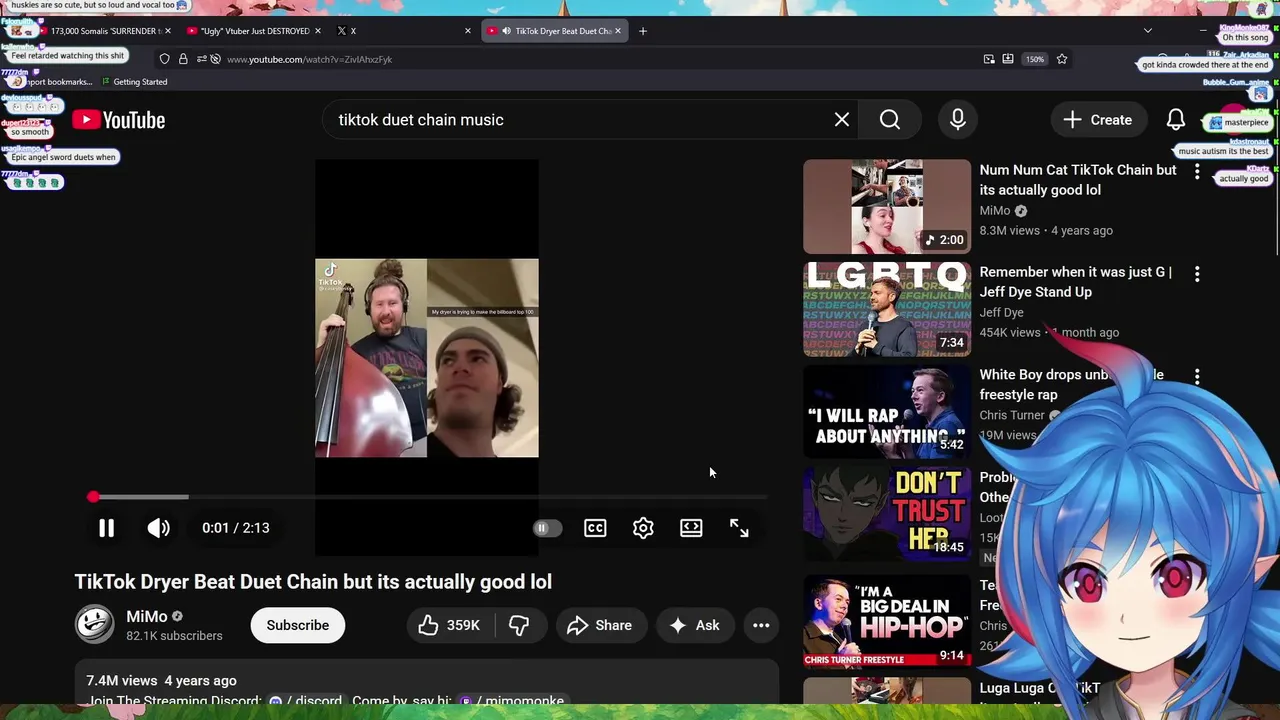Clear the search box with the X icon
The width and height of the screenshot is (1280, 720).
[842, 120]
